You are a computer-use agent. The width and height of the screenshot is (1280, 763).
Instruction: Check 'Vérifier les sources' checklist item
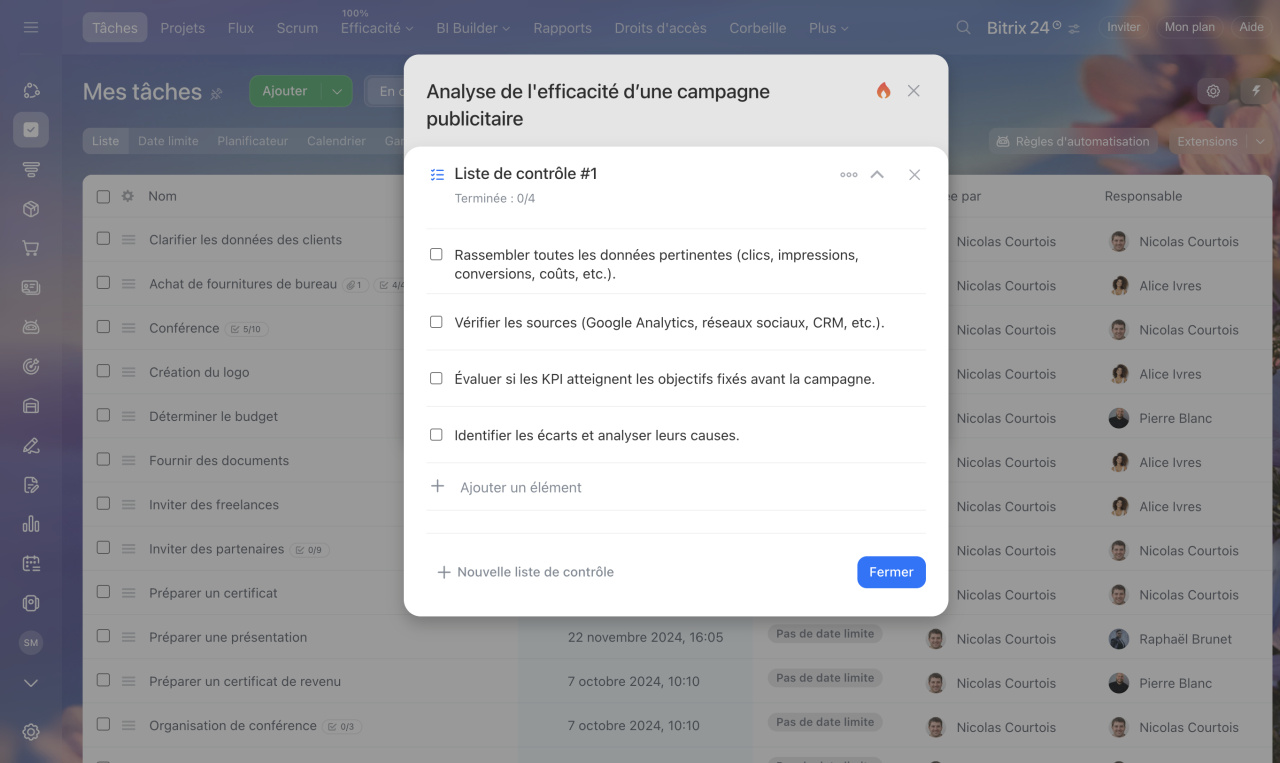tap(436, 323)
